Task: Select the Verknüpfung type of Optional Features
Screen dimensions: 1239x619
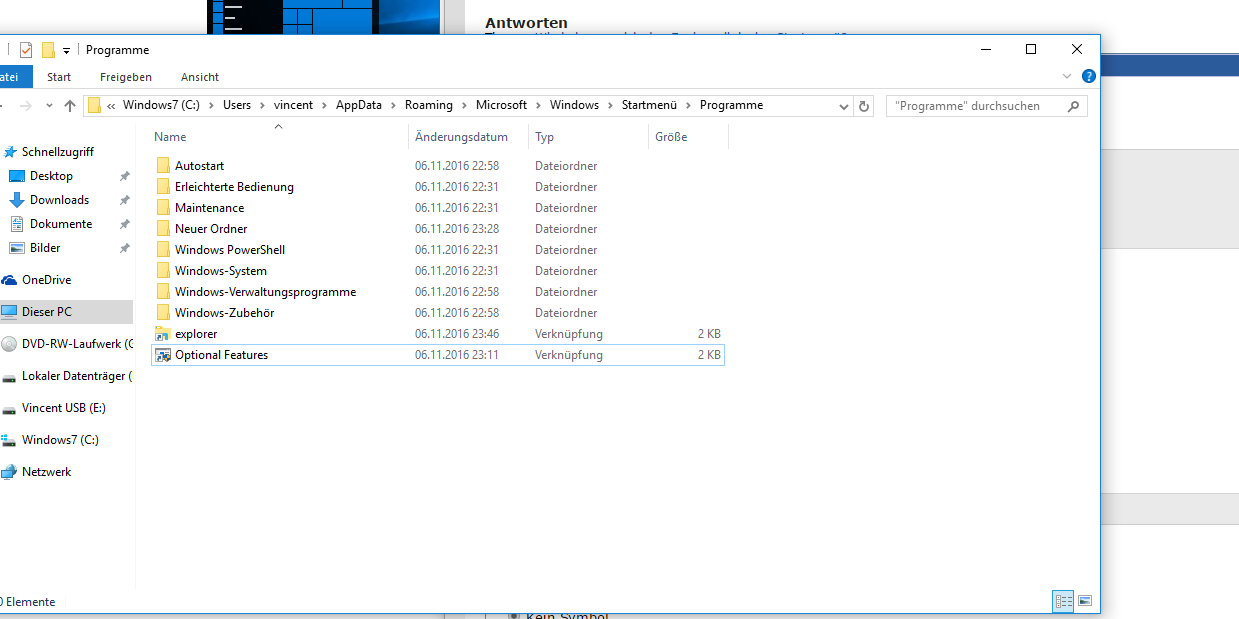Action: tap(569, 355)
